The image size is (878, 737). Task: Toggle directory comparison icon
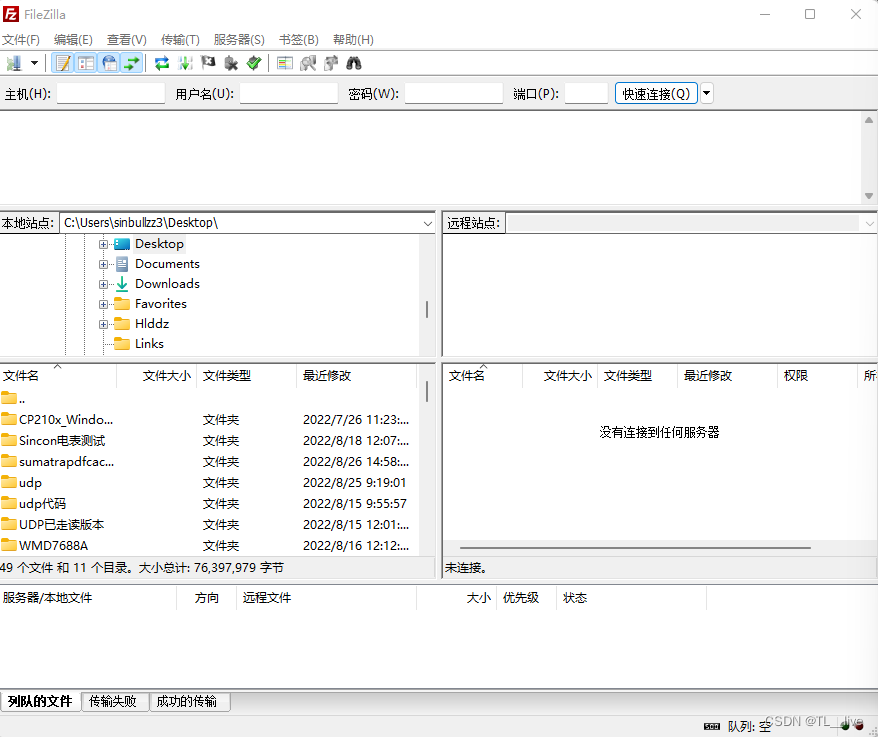308,63
